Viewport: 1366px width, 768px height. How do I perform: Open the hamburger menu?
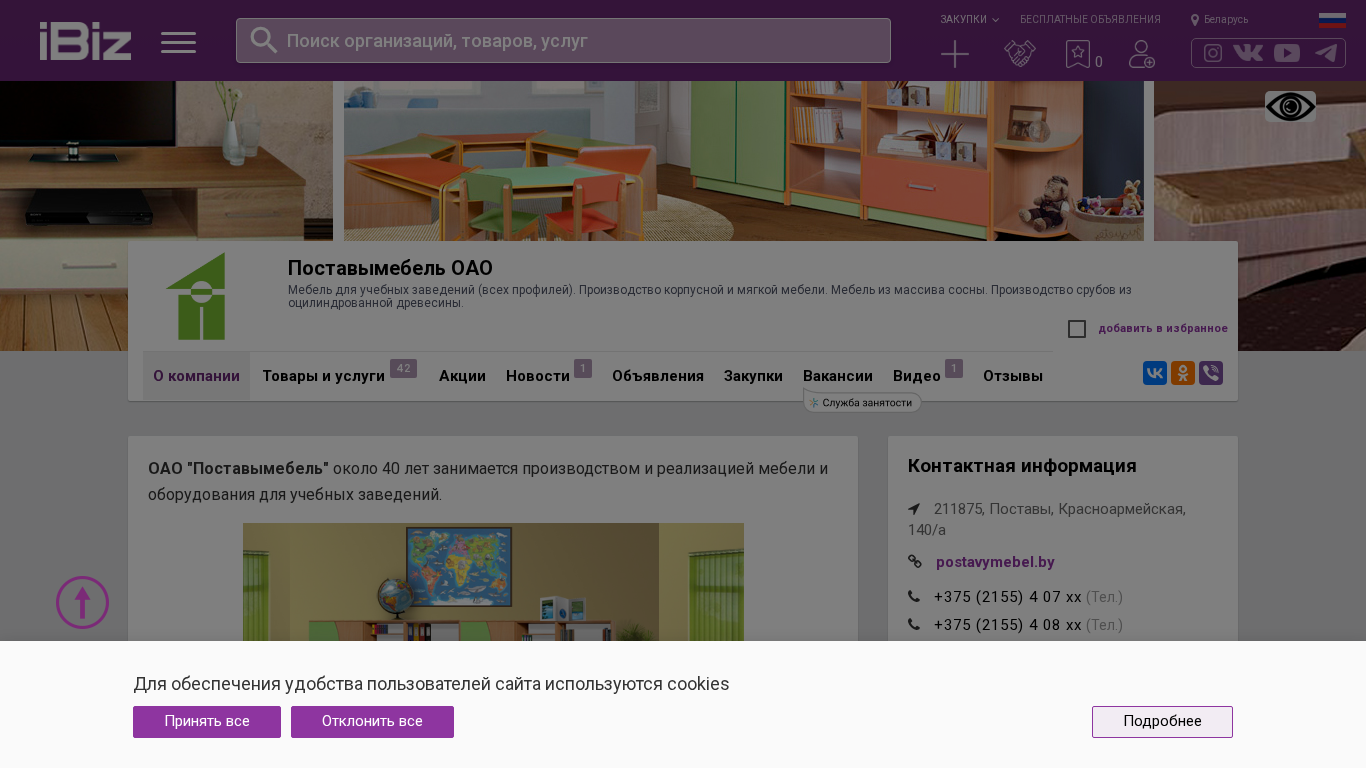click(x=178, y=42)
